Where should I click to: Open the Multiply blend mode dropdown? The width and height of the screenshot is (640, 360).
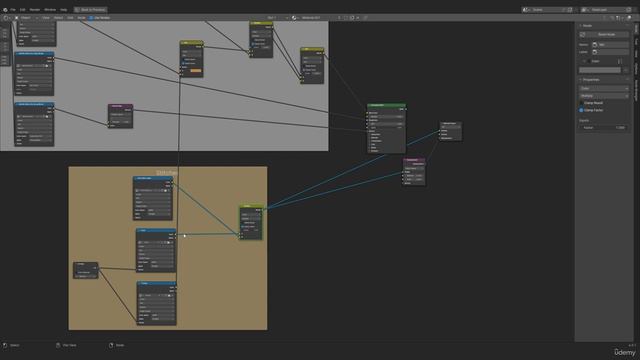click(x=604, y=96)
